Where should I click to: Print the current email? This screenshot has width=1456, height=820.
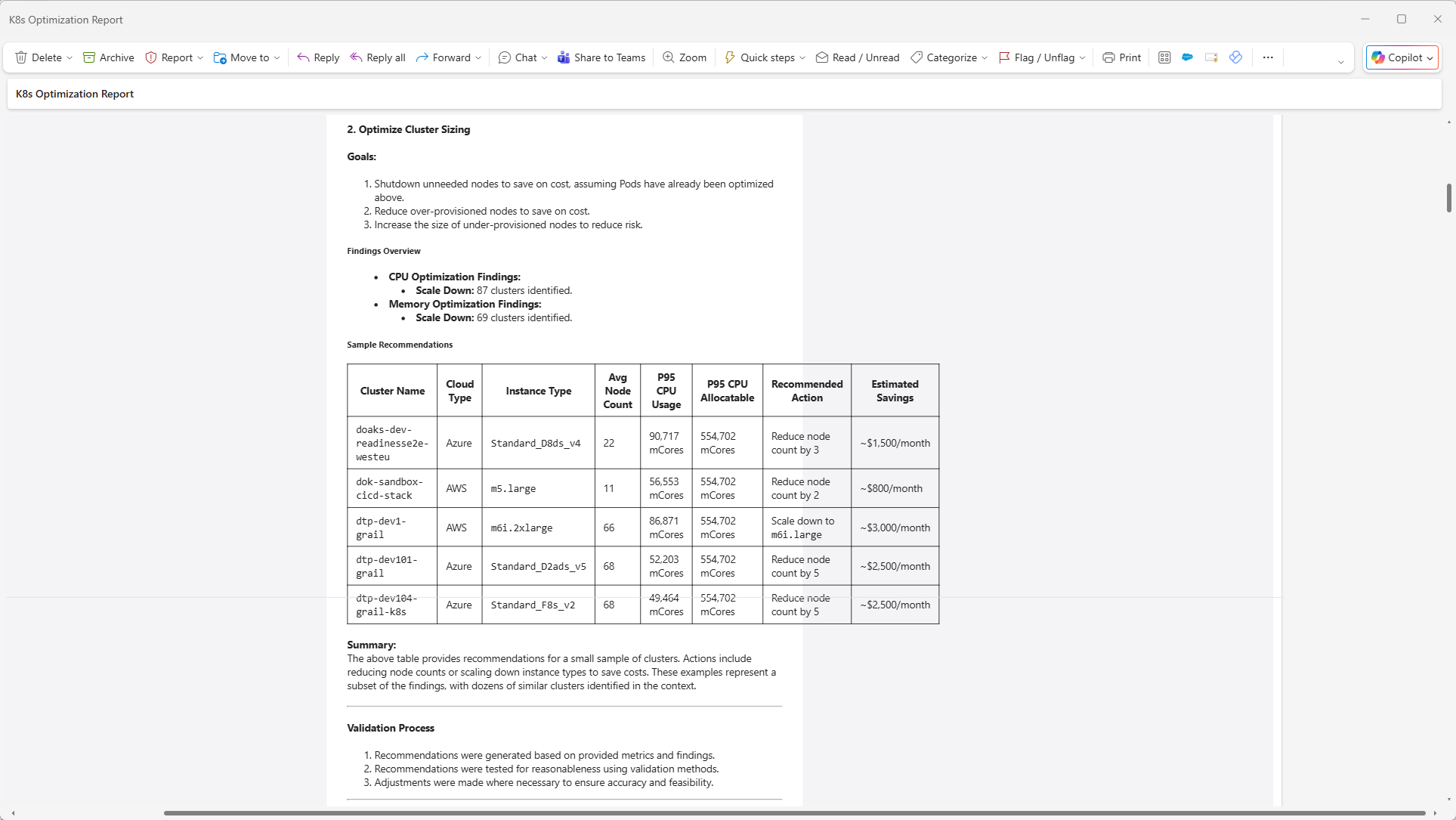(1121, 57)
